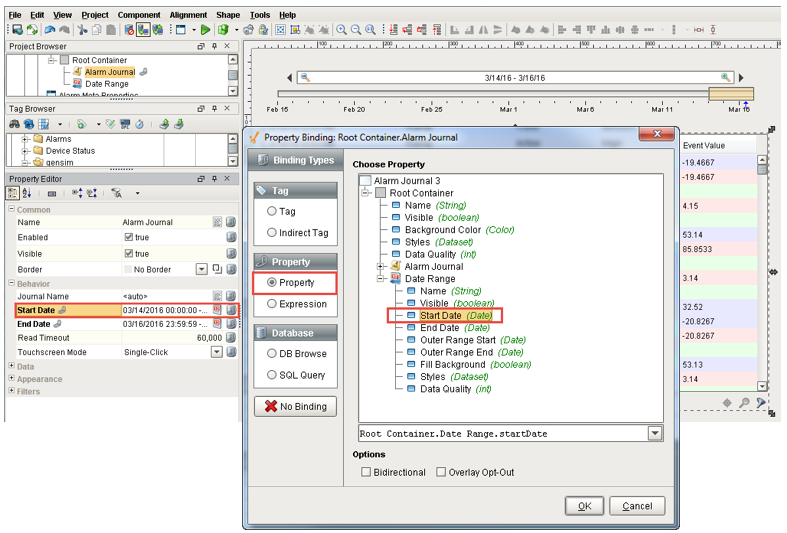Uncheck the Enabled property checkbox

(x=128, y=237)
